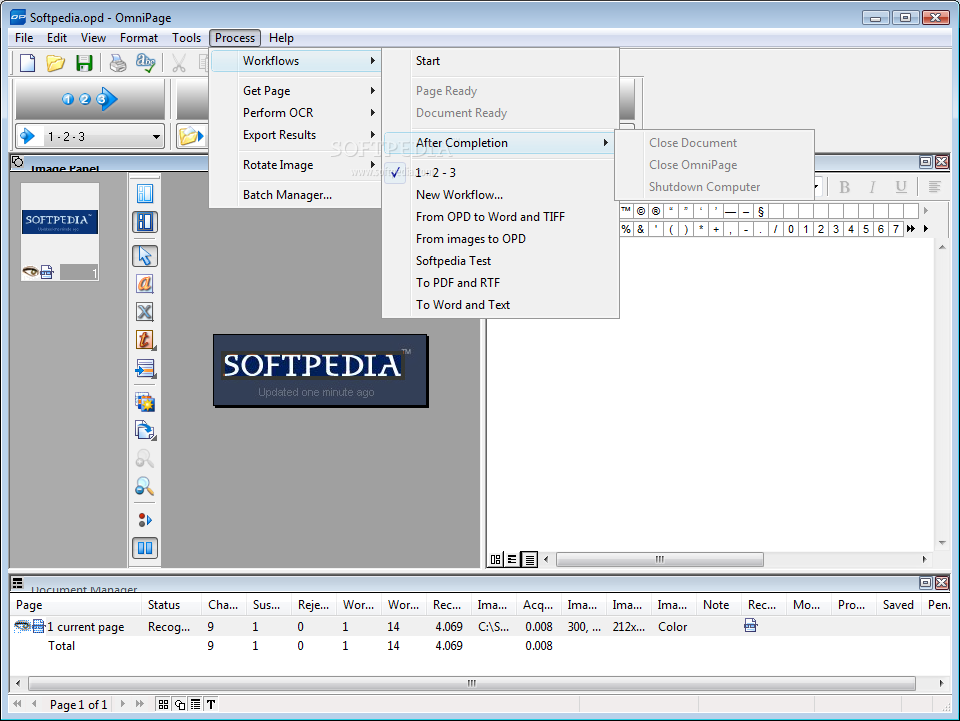Open the Format menu
The width and height of the screenshot is (960, 721).
pyautogui.click(x=139, y=38)
